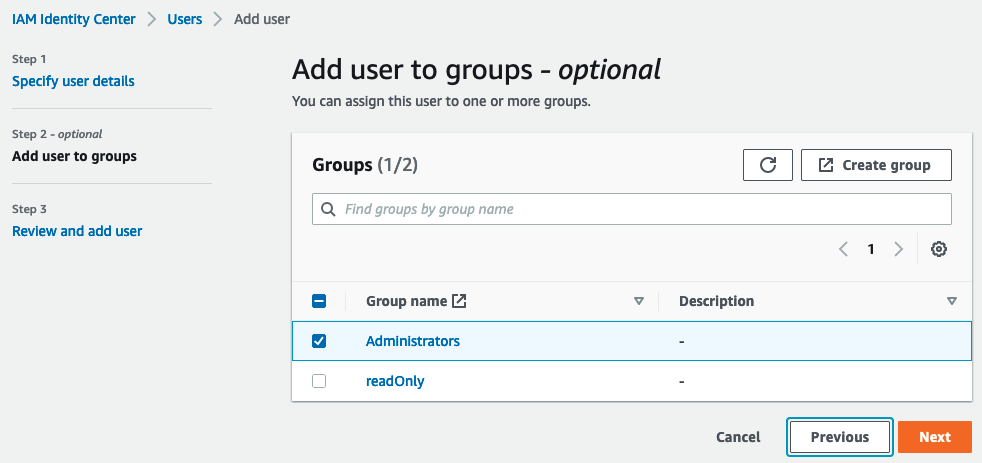Click the Groups (1/2) heading
This screenshot has height=463, width=982.
pyautogui.click(x=365, y=165)
